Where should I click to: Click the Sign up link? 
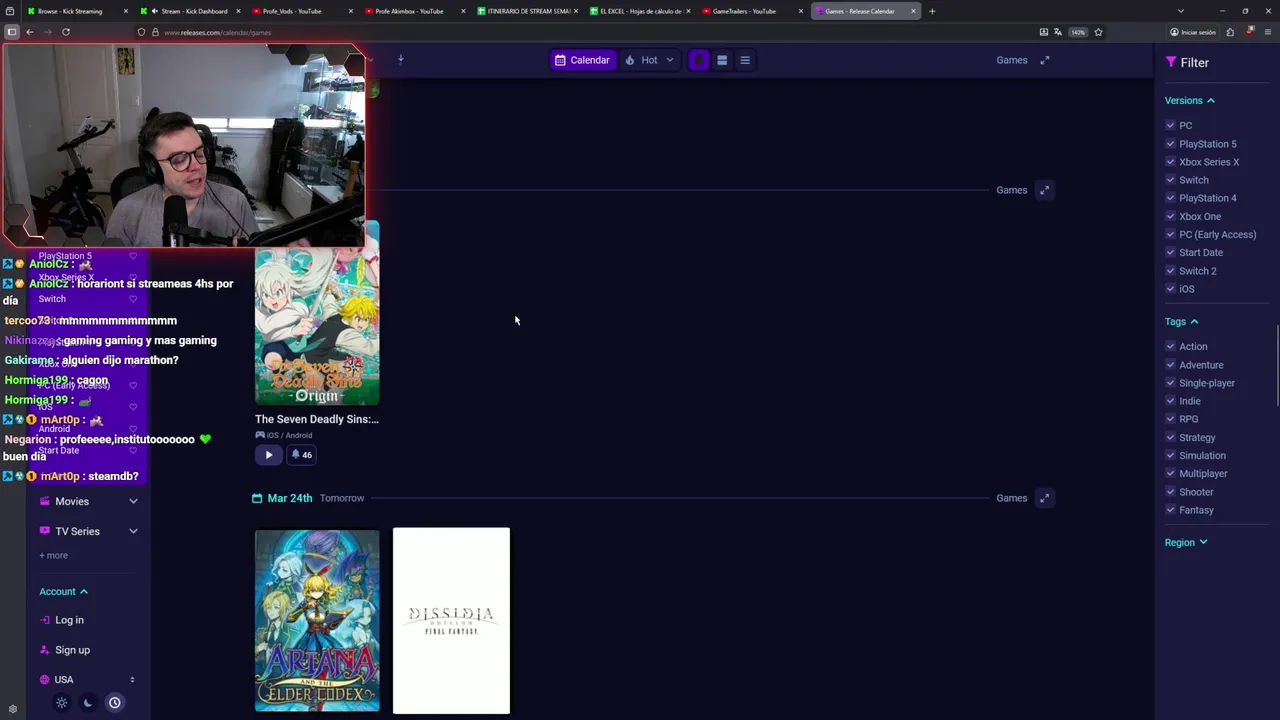[x=72, y=650]
